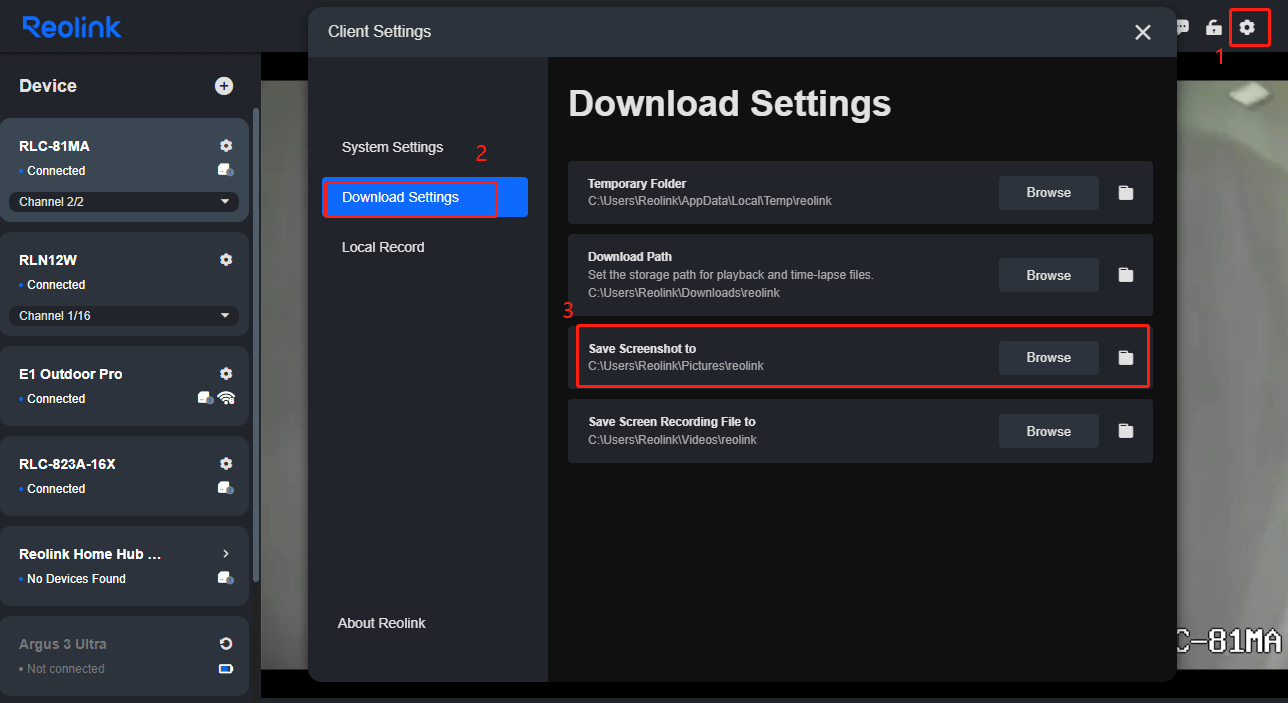
Task: Reconnect Argus 3 Ultra with refresh icon
Action: pyautogui.click(x=226, y=644)
